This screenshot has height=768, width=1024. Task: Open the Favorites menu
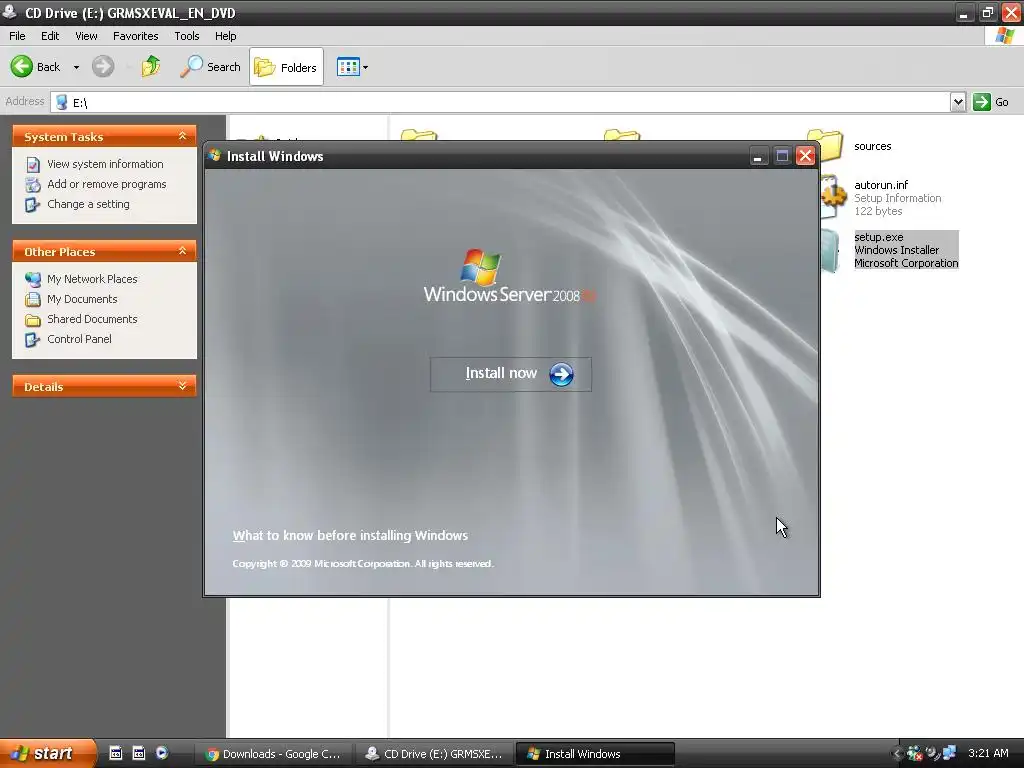[x=135, y=36]
